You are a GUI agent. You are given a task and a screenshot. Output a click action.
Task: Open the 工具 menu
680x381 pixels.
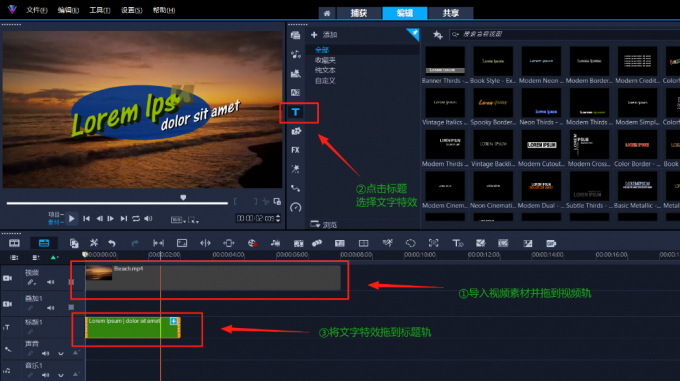[100, 10]
